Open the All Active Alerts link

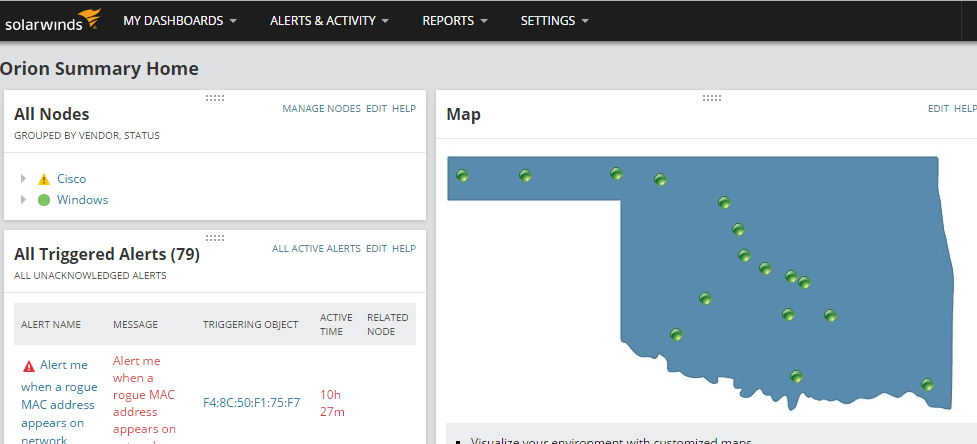click(x=317, y=248)
